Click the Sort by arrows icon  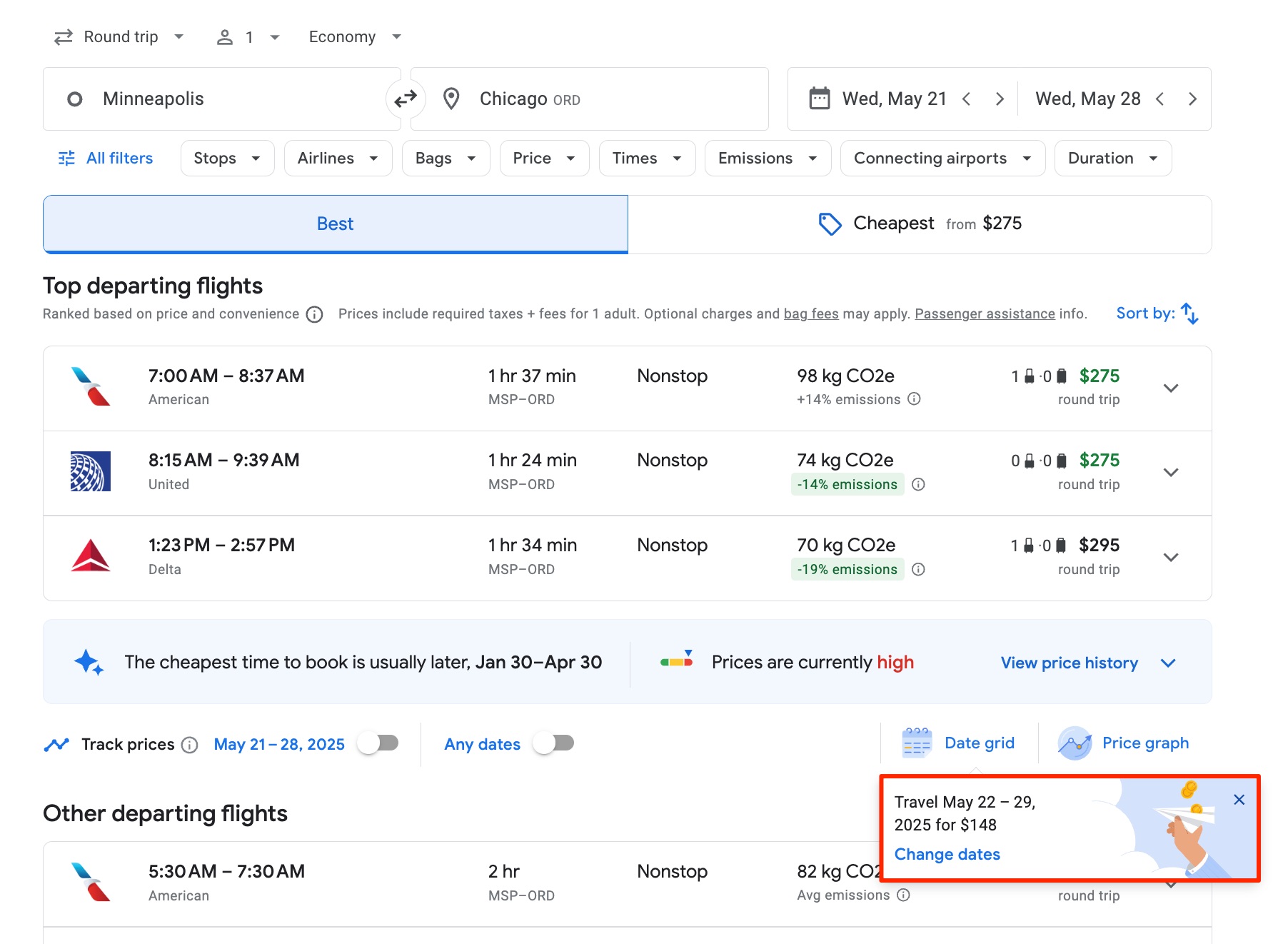[x=1189, y=313]
